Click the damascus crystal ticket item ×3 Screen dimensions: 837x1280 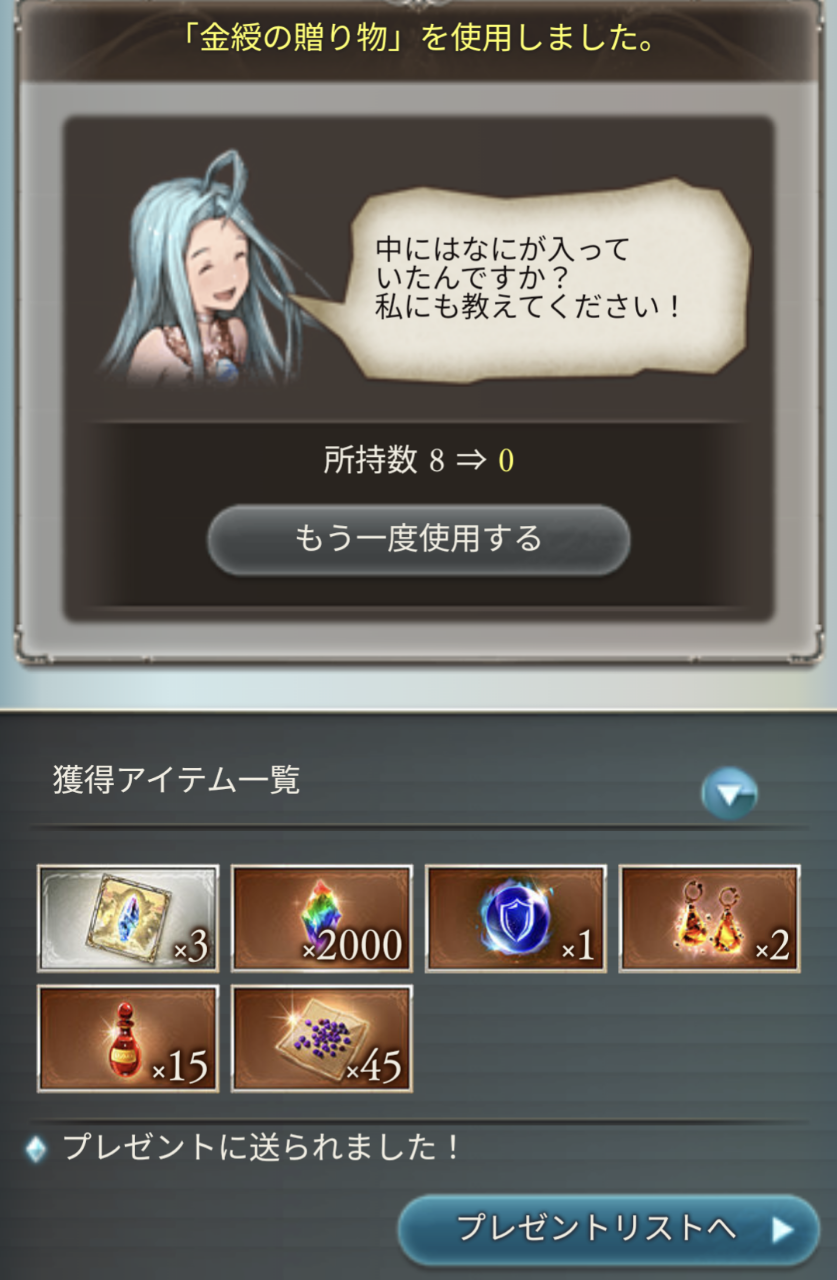click(128, 918)
